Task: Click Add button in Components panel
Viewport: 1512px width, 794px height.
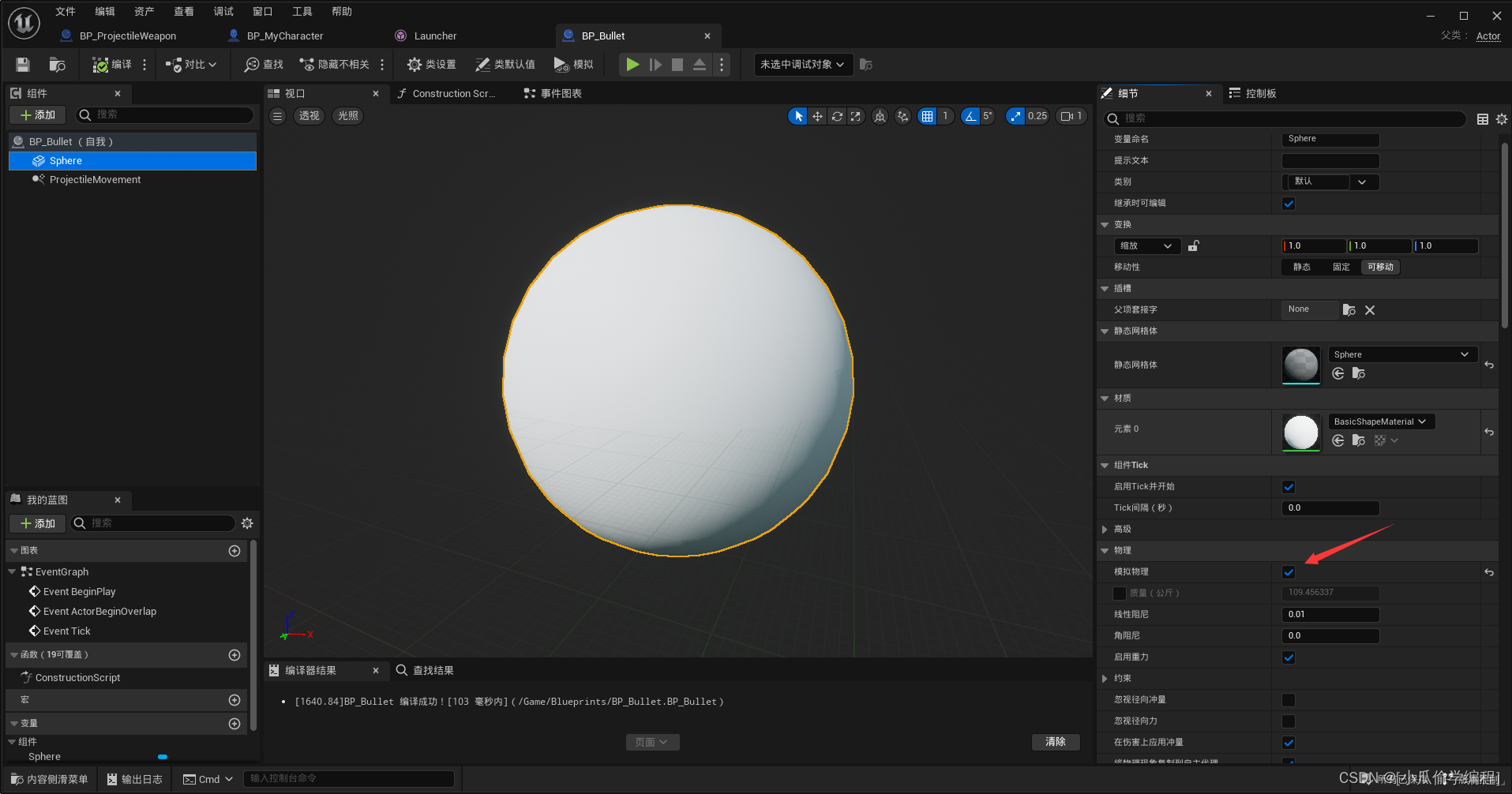Action: pyautogui.click(x=38, y=115)
